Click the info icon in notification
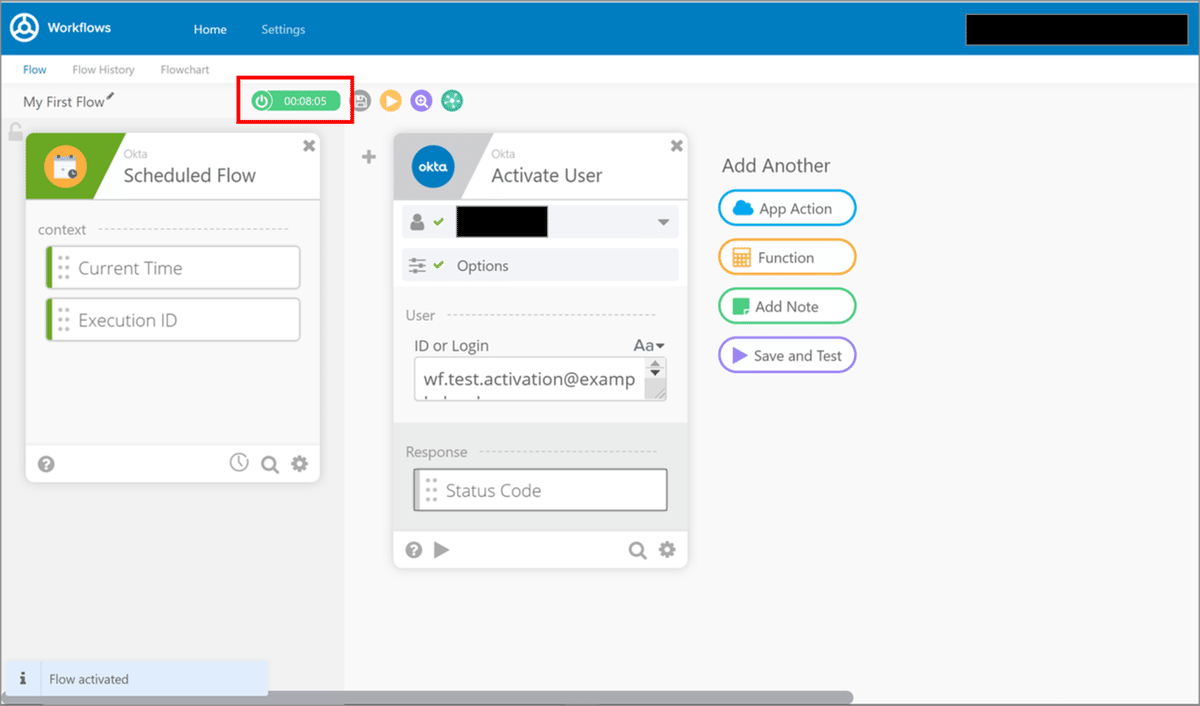The height and width of the screenshot is (706, 1200). (22, 678)
